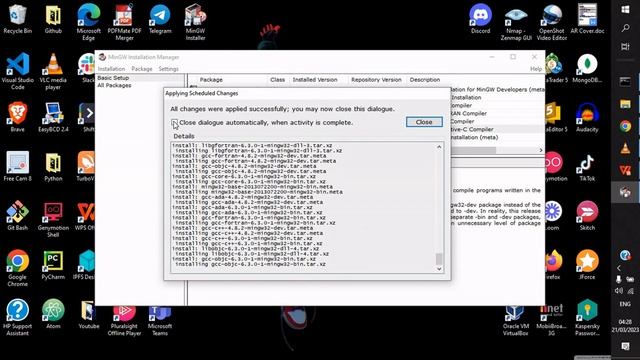The image size is (640, 360).
Task: Open the Python folder icon
Action: pos(53,167)
